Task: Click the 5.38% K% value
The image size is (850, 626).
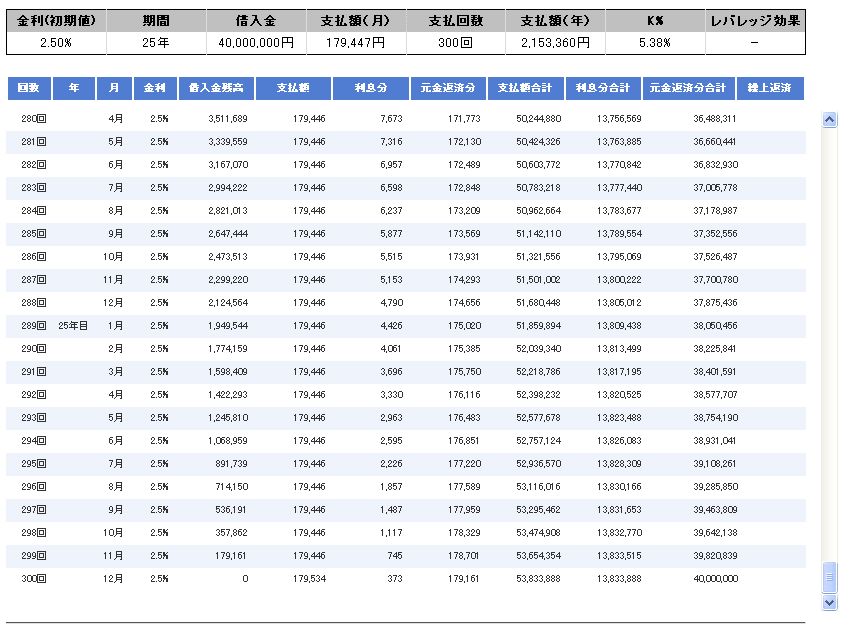Action: 654,43
